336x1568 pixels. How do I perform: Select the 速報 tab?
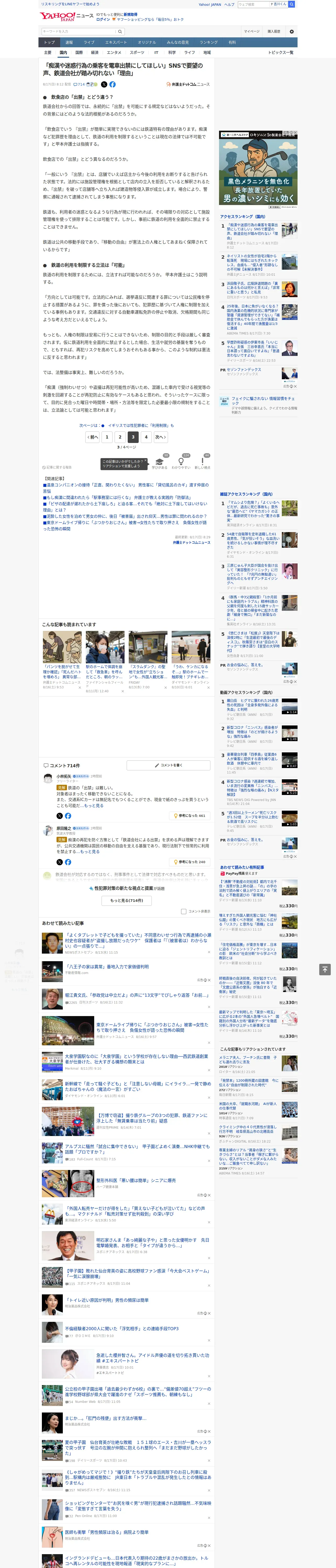pyautogui.click(x=69, y=43)
